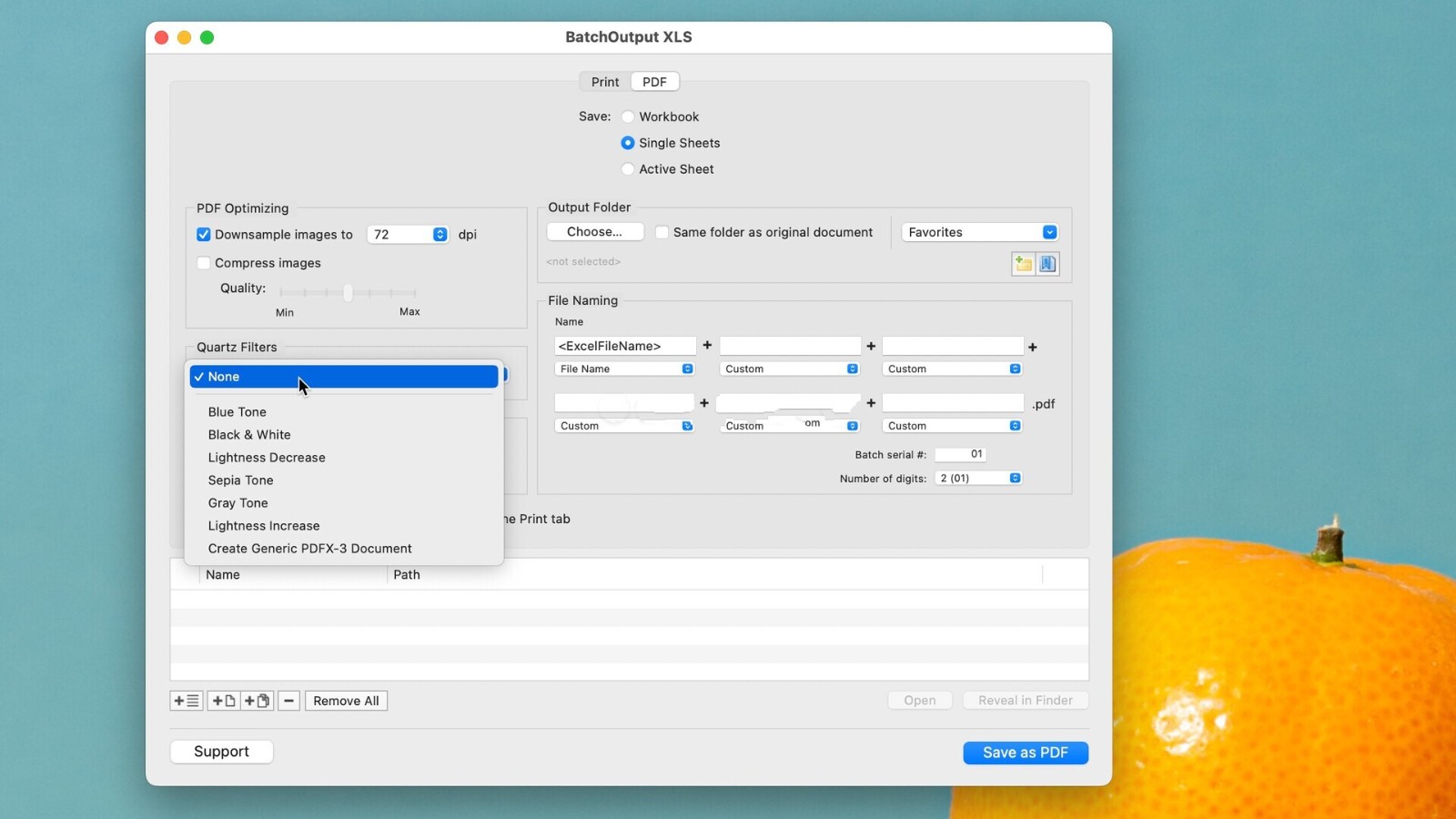Click the first field in second name row

pyautogui.click(x=624, y=402)
